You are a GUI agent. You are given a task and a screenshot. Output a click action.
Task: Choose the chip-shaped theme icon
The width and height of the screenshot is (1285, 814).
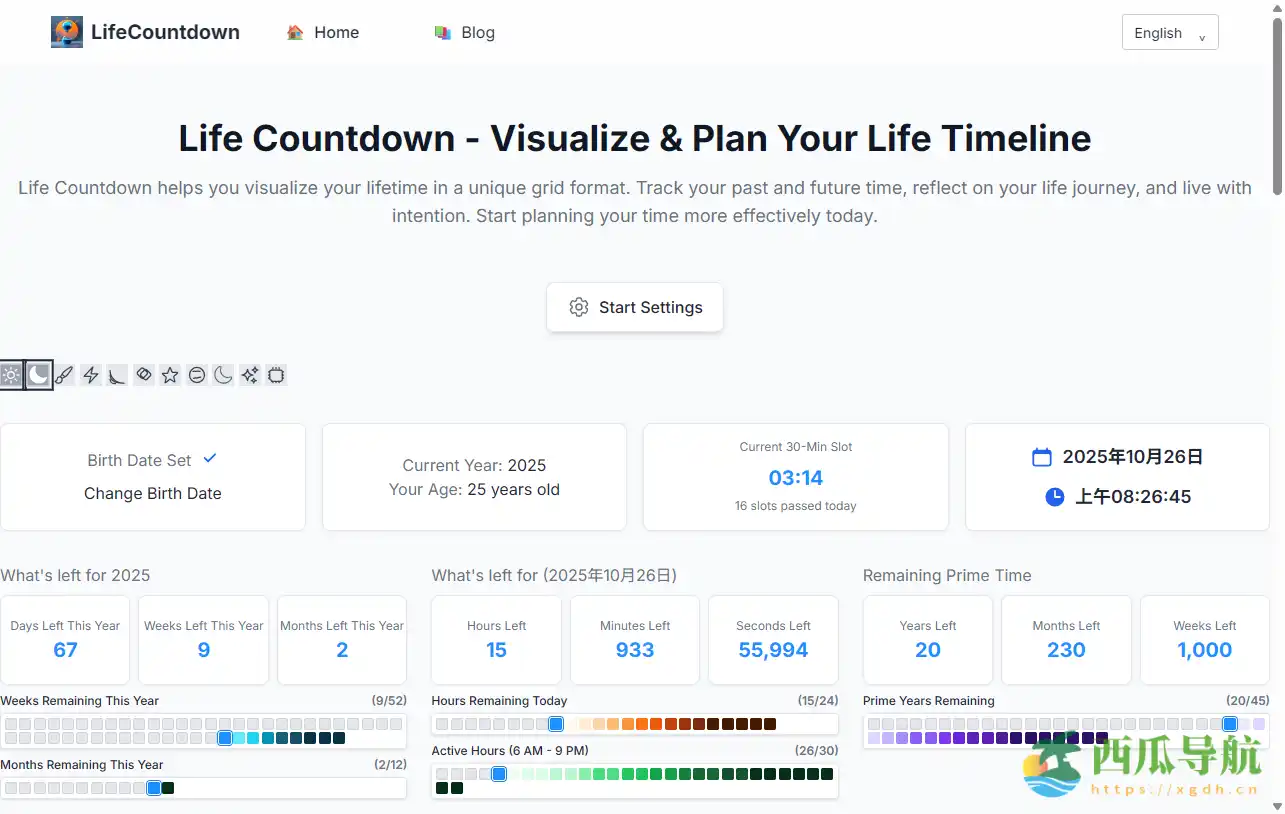(276, 375)
